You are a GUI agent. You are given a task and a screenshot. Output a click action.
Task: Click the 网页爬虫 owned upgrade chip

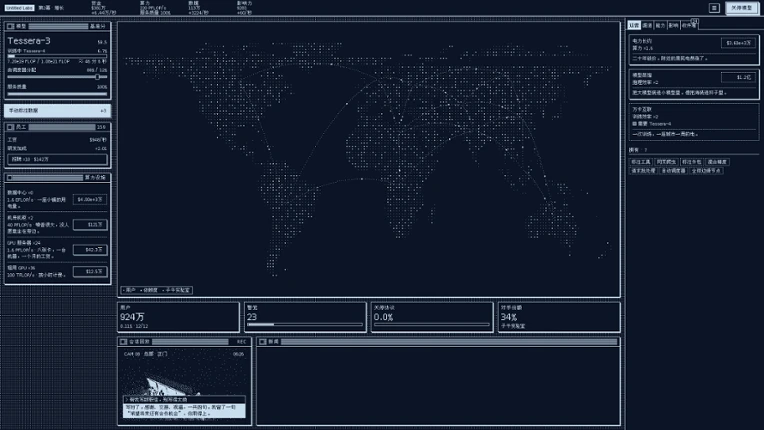666,162
